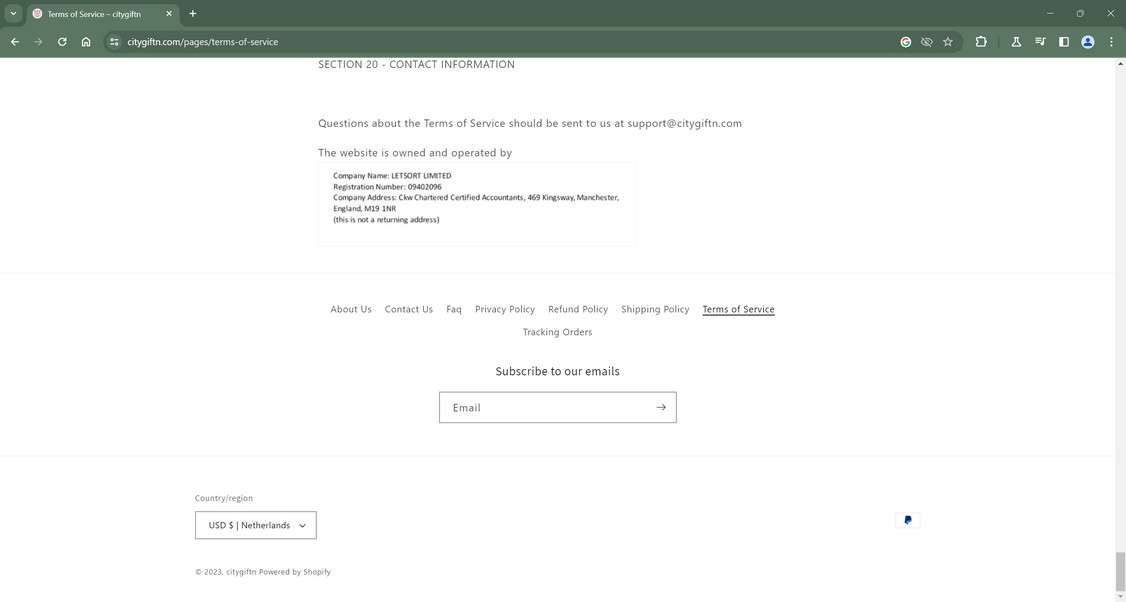Toggle the Google password manager icon
This screenshot has height=602, width=1126.
[x=905, y=41]
